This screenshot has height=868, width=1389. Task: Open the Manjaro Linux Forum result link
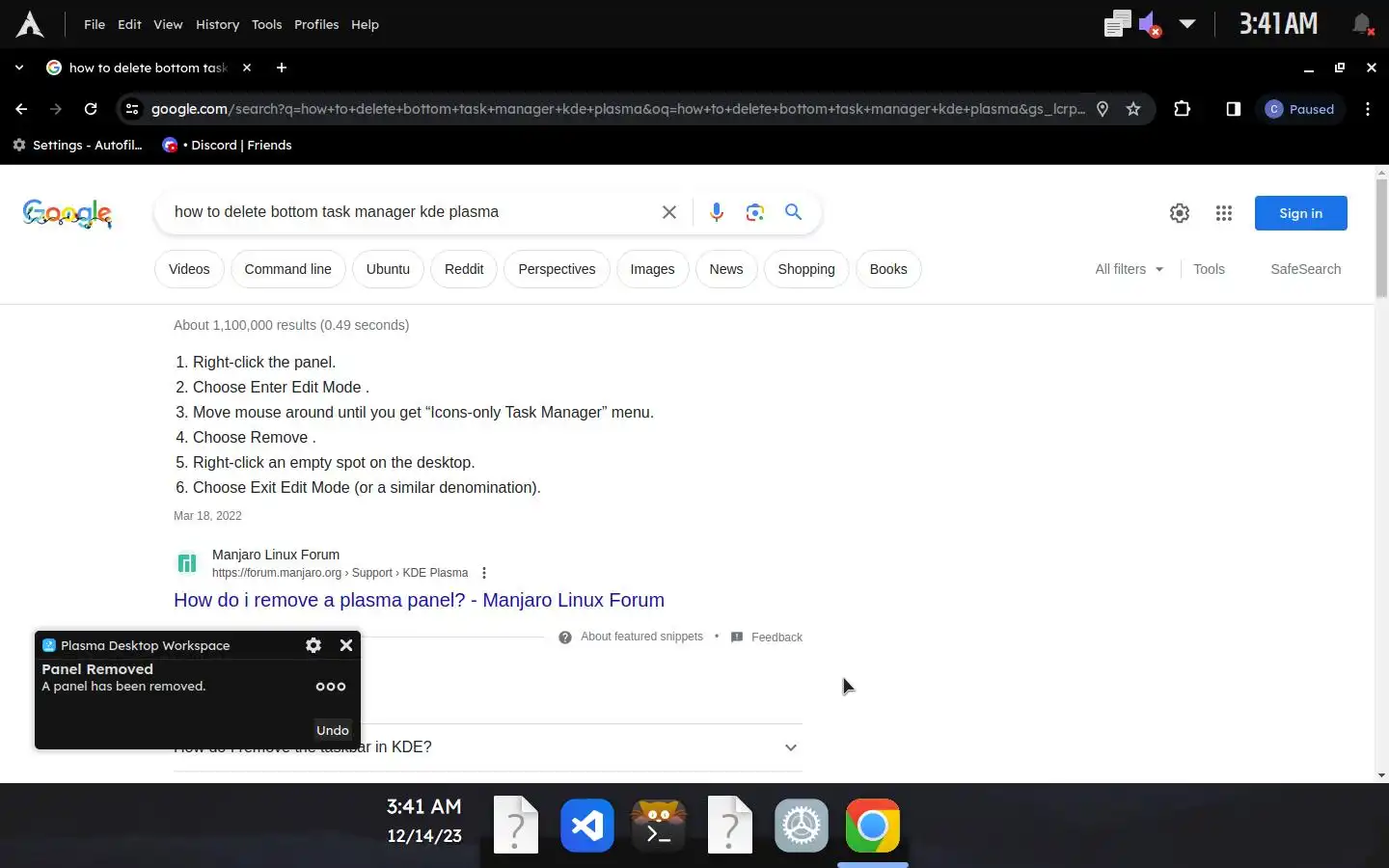point(419,600)
